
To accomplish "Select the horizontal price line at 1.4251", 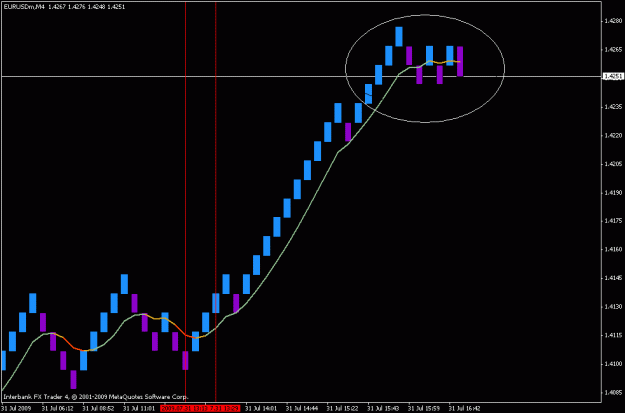I will tap(301, 76).
